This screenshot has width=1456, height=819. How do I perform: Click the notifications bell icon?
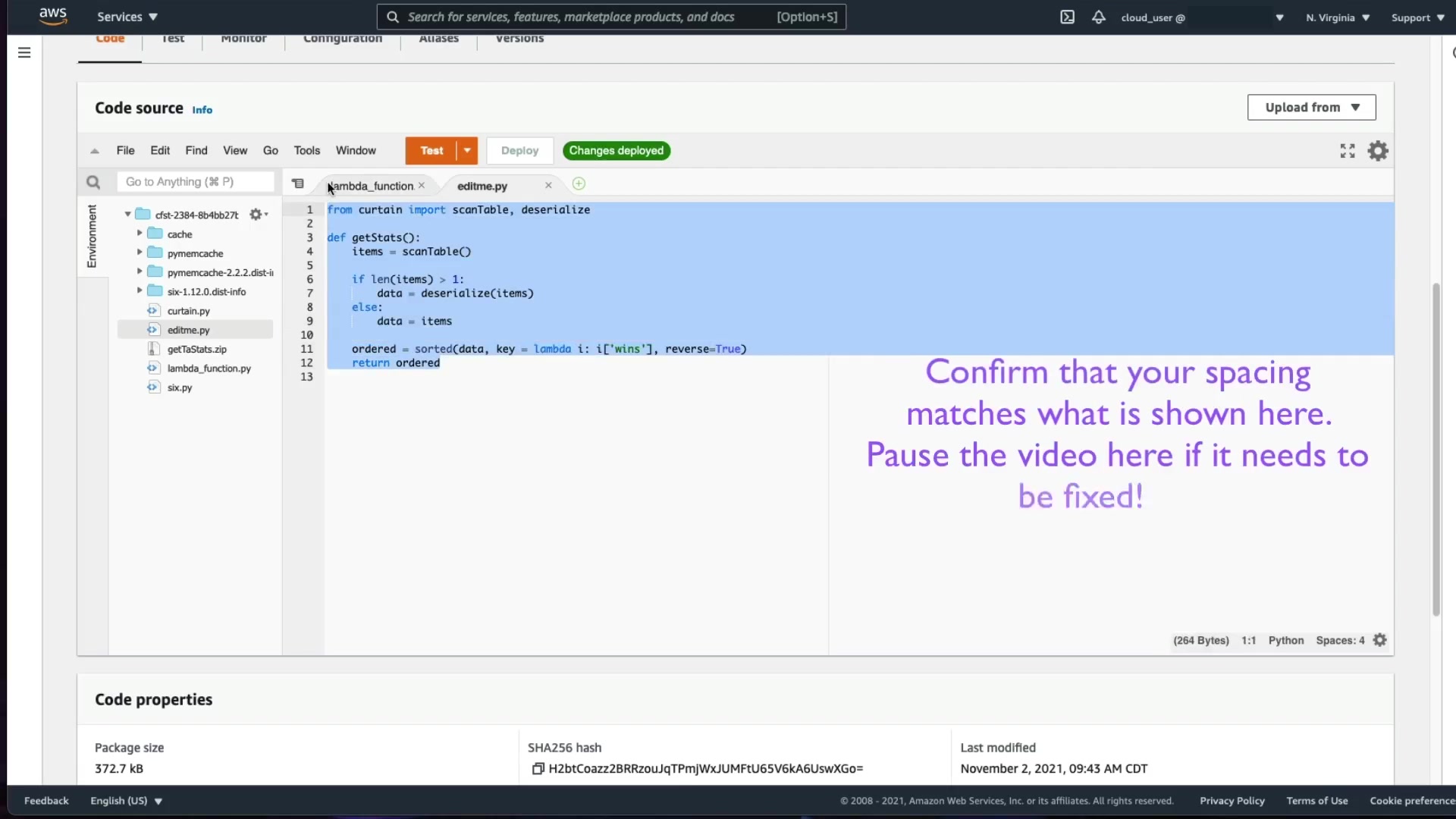[x=1098, y=17]
